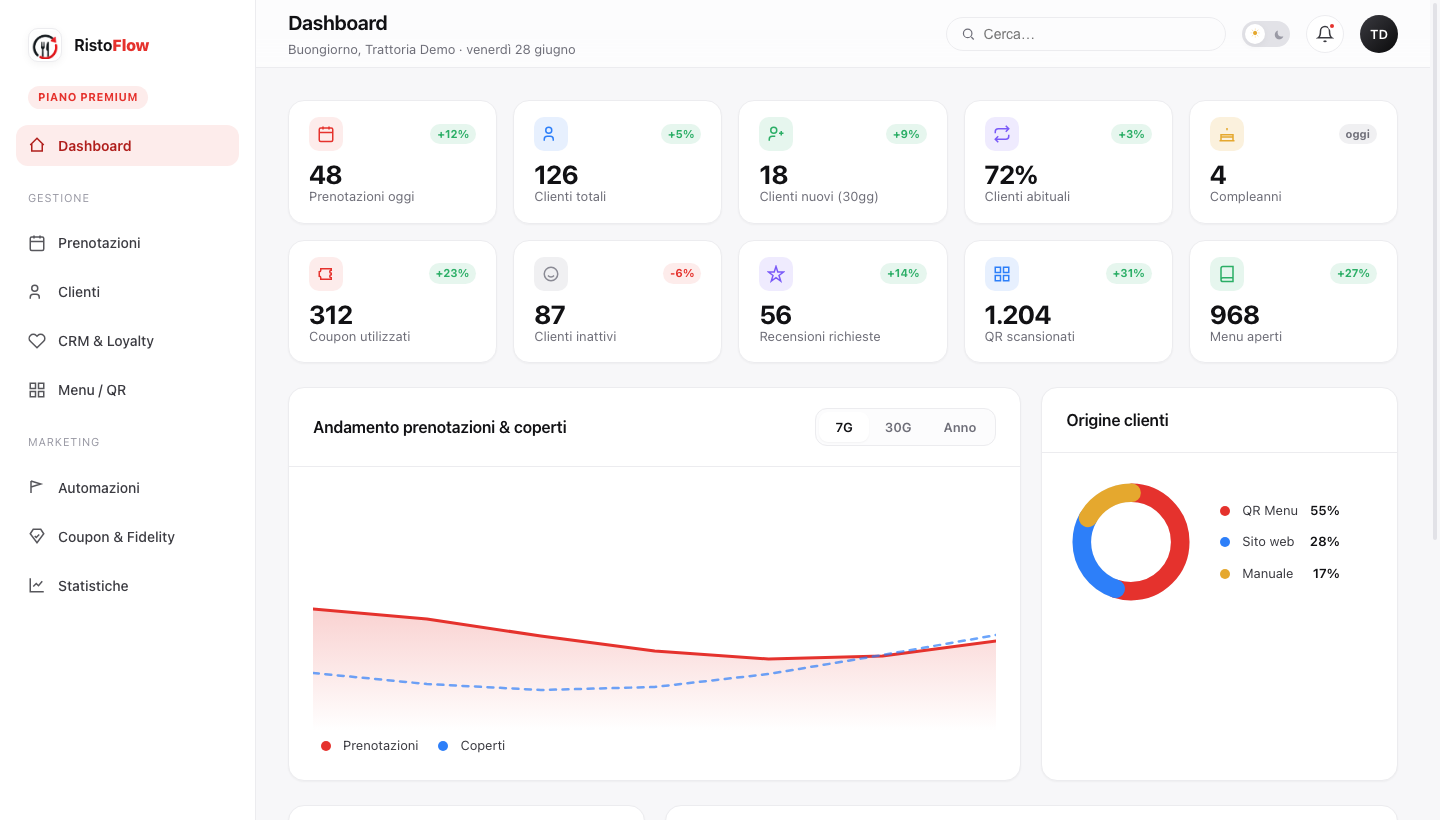Toggle Prenotazioni series in chart legend
The image size is (1440, 820).
coord(370,746)
